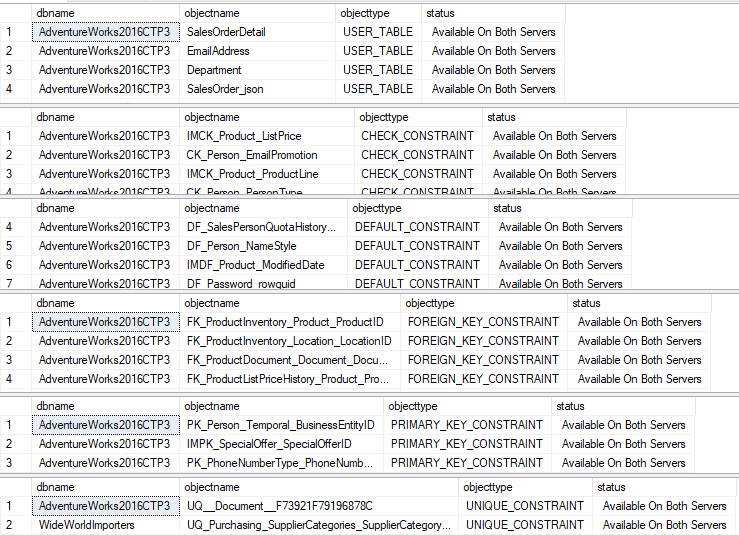739x535 pixels.
Task: Select the EmailAddress objectname cell
Action: (257, 51)
